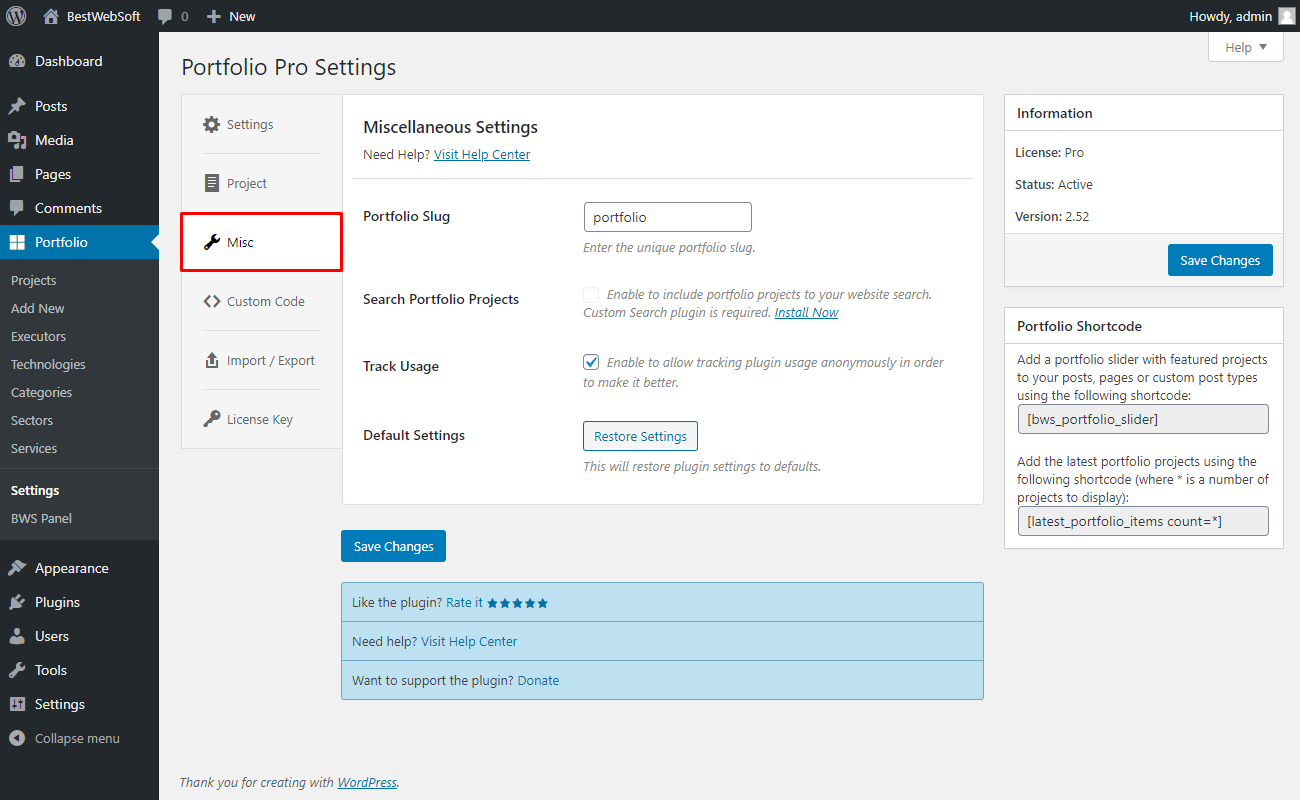Click the Tools wrench icon in sidebar
1300x800 pixels.
(17, 670)
